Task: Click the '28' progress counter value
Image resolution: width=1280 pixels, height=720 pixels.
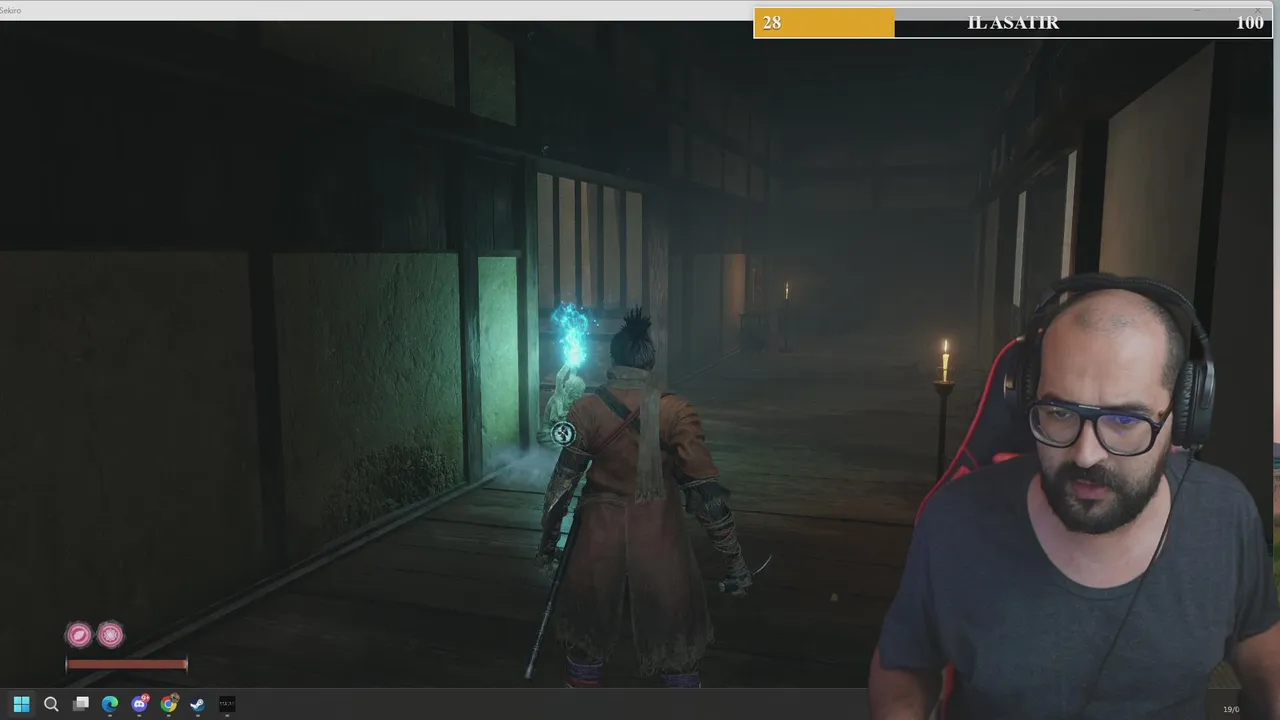Action: pos(771,23)
